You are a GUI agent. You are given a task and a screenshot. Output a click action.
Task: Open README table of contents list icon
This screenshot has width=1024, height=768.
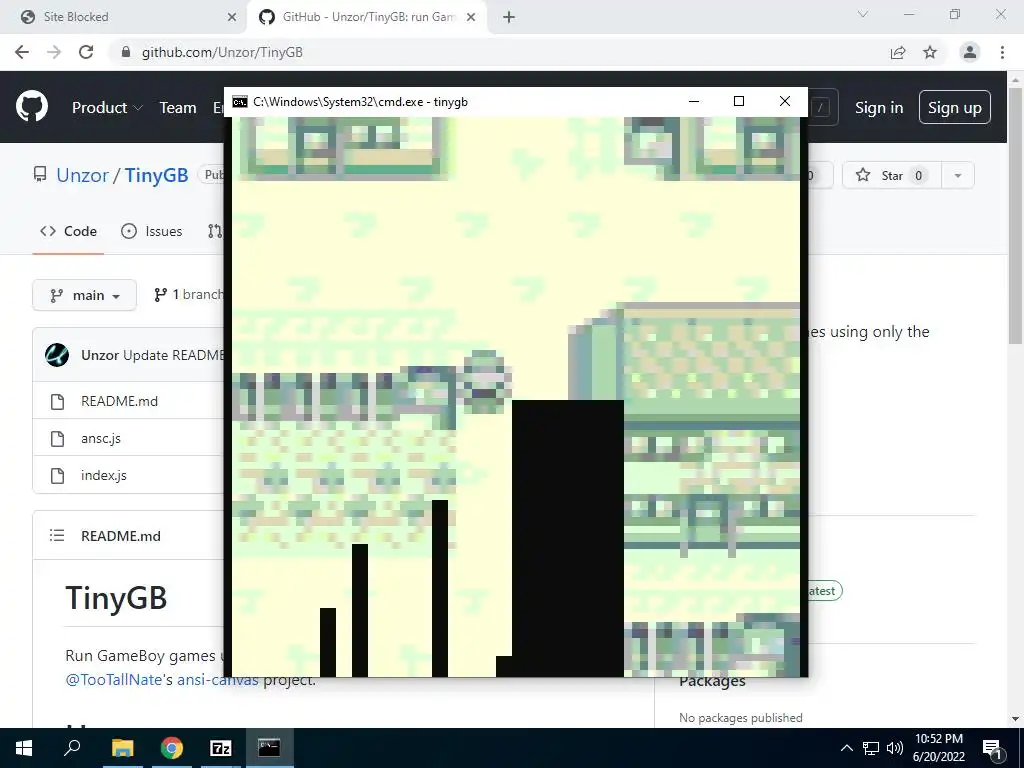click(x=57, y=536)
